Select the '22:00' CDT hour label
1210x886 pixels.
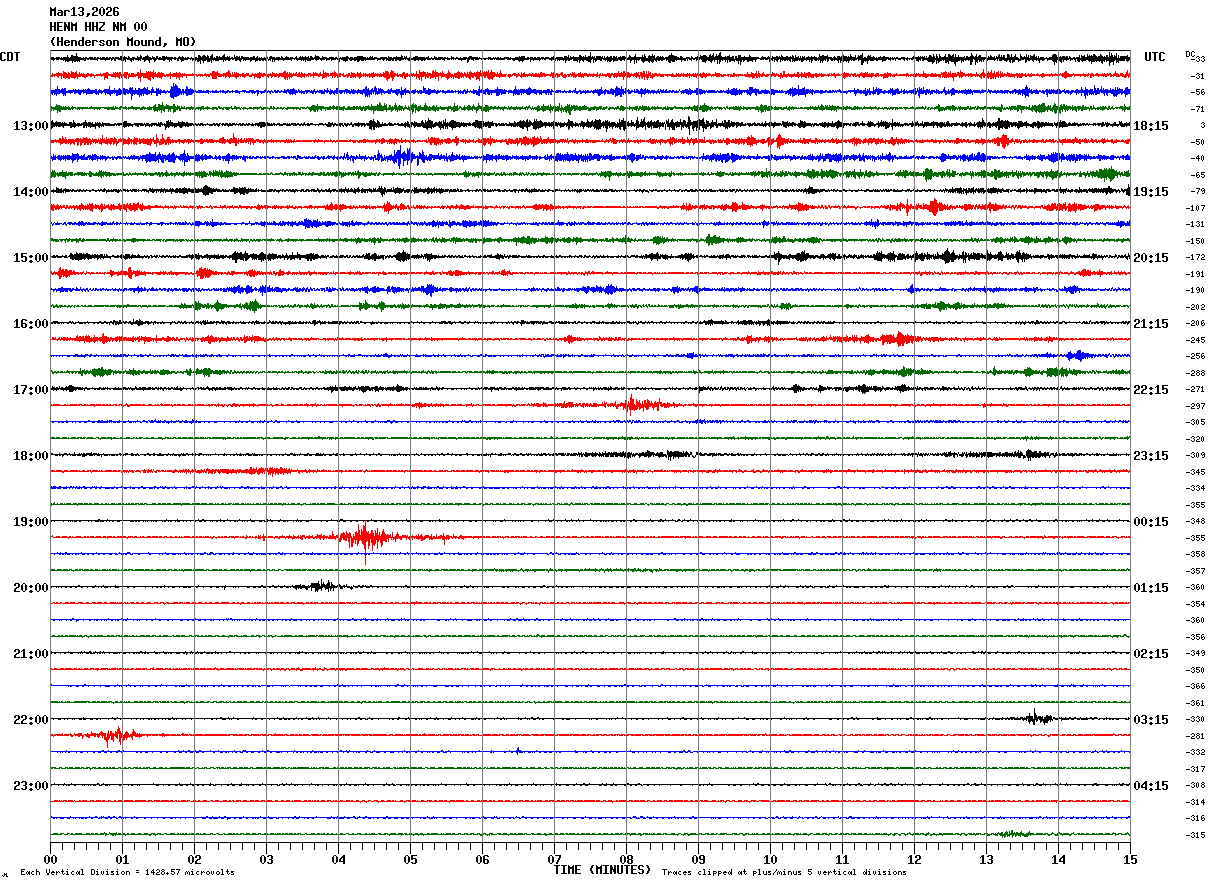(30, 720)
